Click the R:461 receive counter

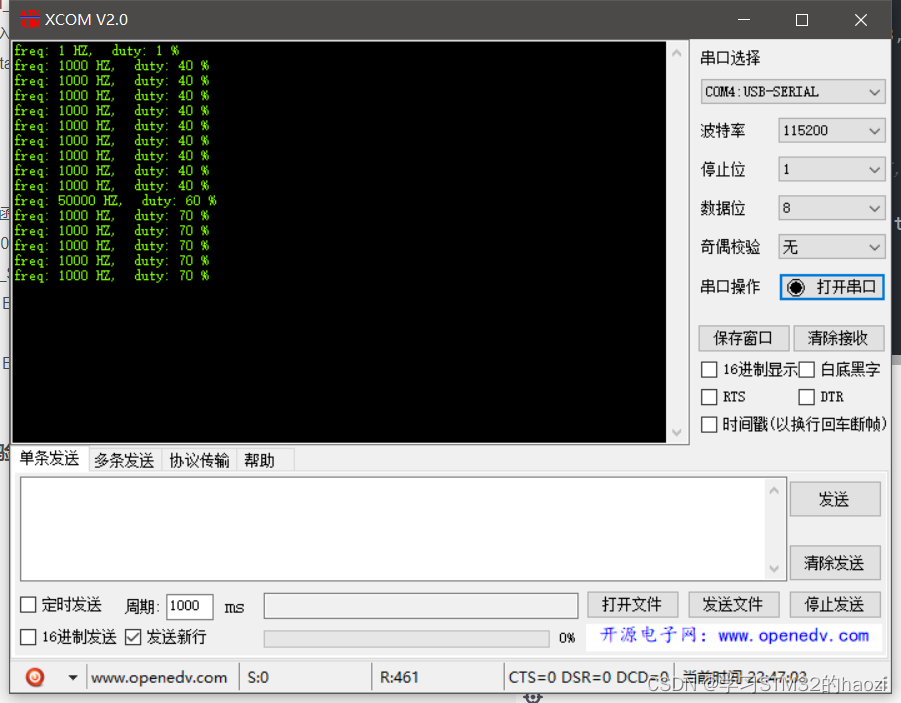point(399,678)
